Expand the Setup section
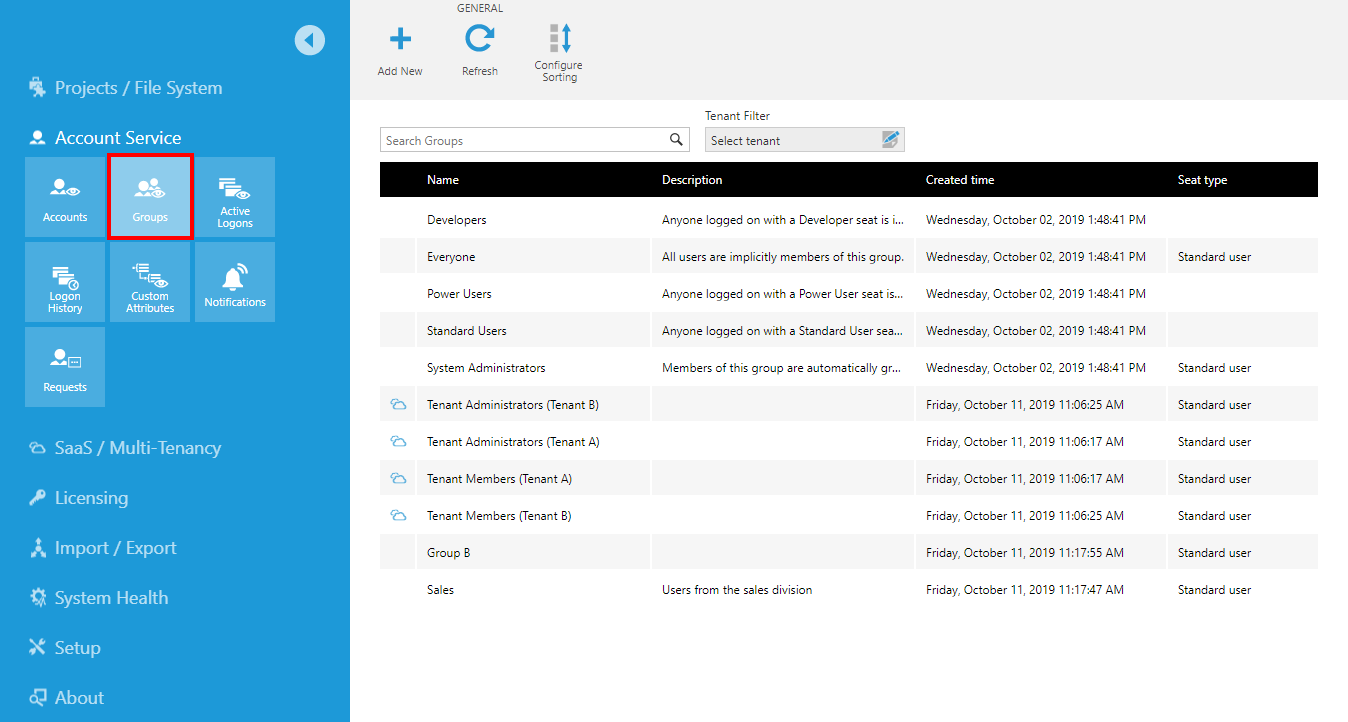The height and width of the screenshot is (722, 1348). click(x=65, y=648)
